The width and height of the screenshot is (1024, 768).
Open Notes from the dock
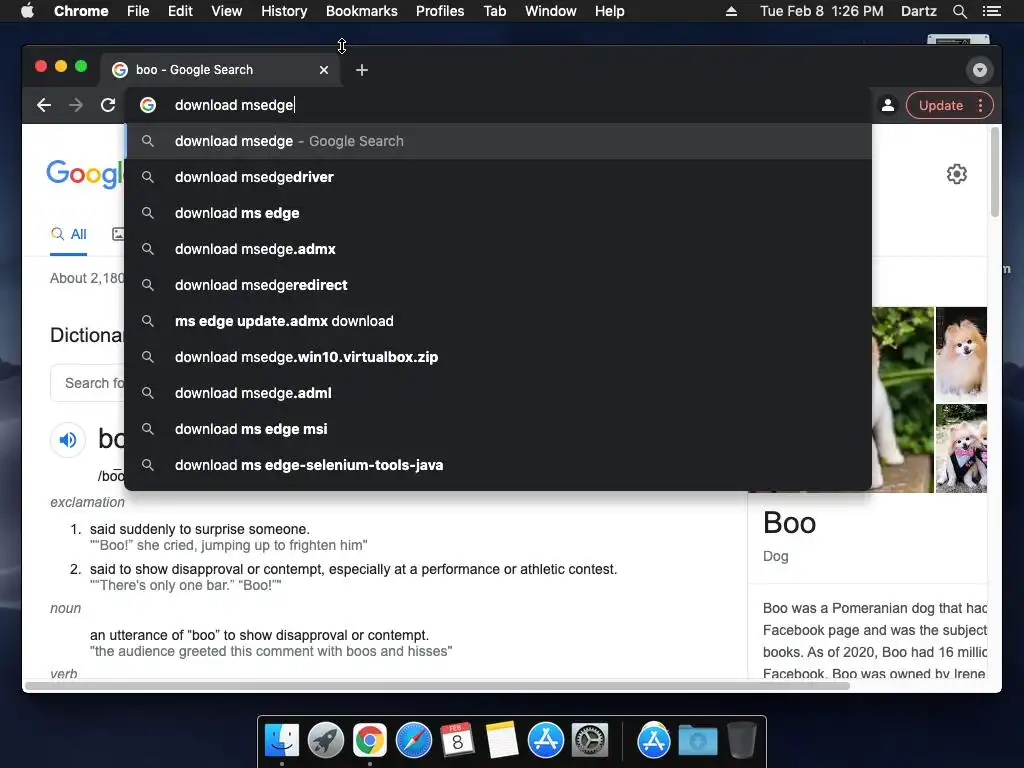(501, 741)
